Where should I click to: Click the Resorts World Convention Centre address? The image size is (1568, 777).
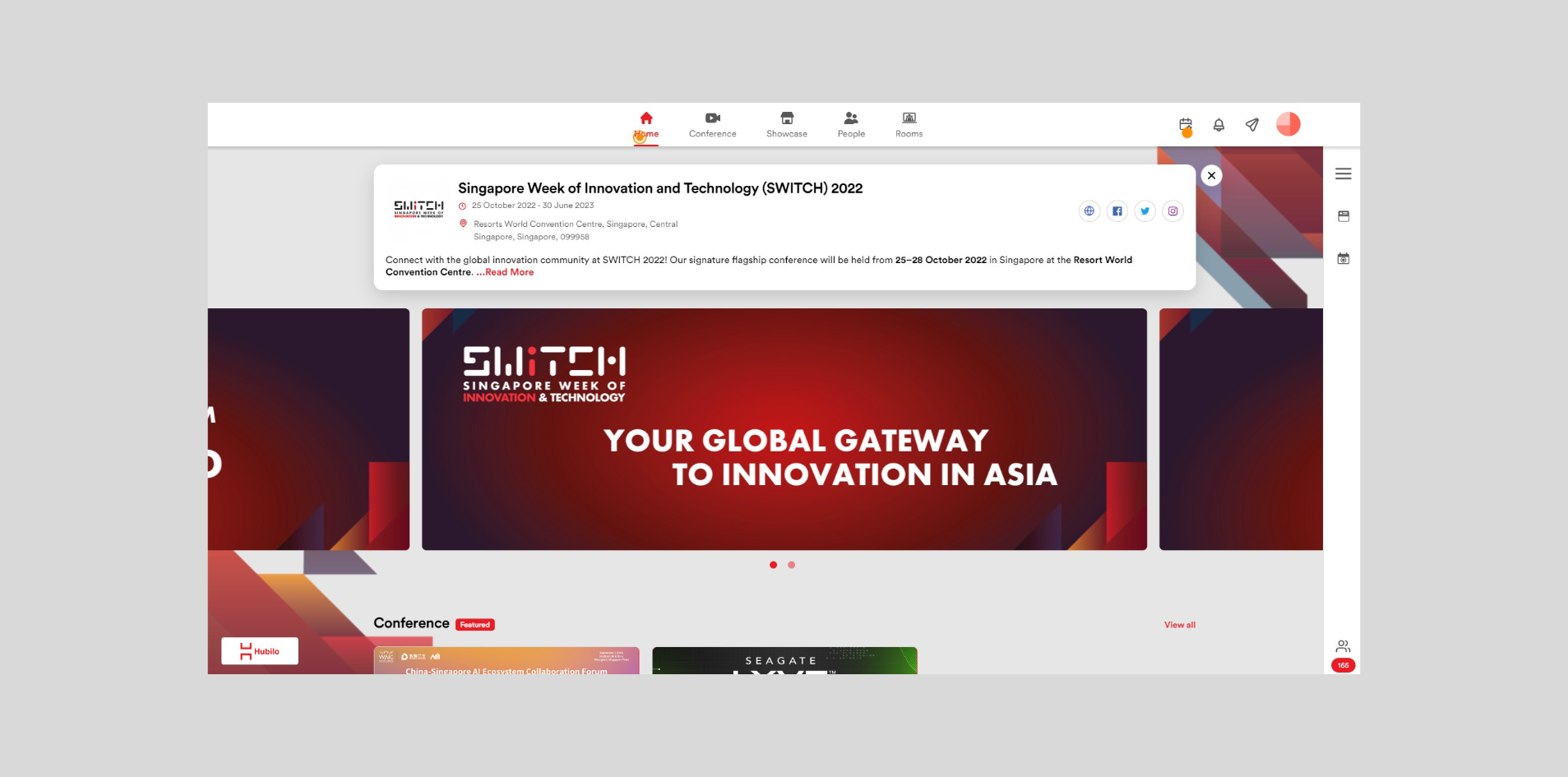(x=575, y=230)
